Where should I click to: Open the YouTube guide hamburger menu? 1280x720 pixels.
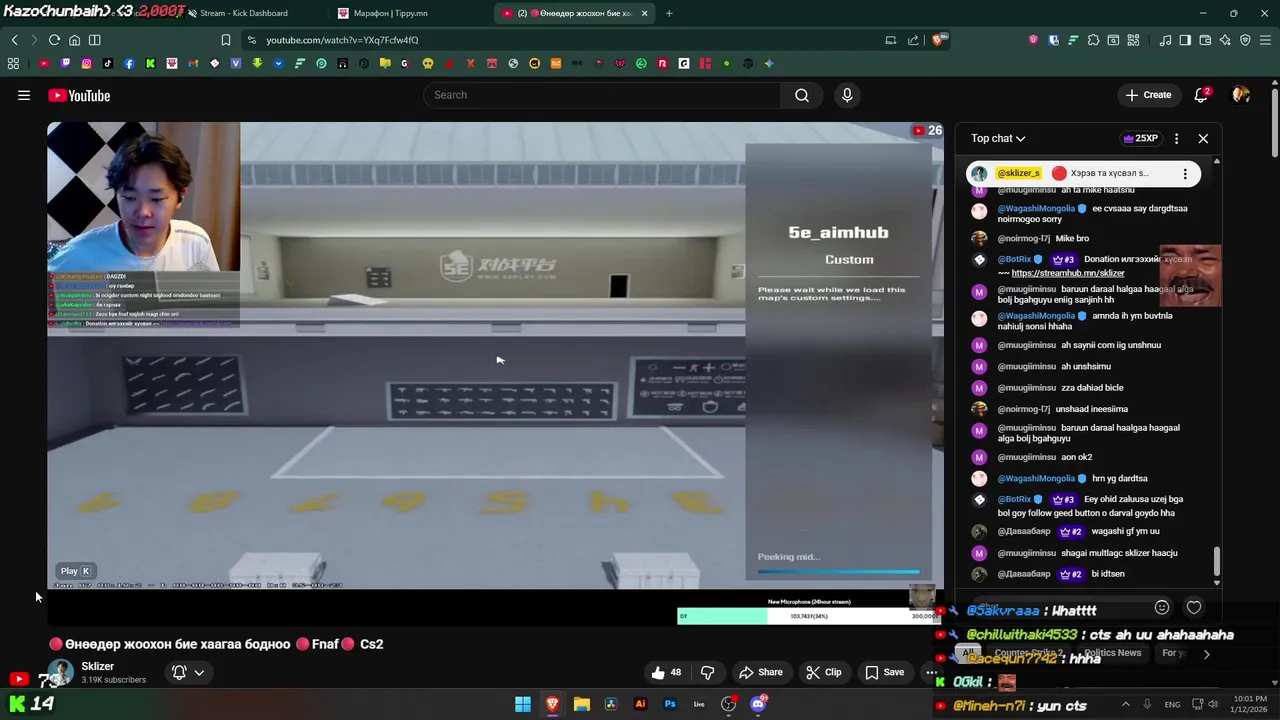click(24, 95)
